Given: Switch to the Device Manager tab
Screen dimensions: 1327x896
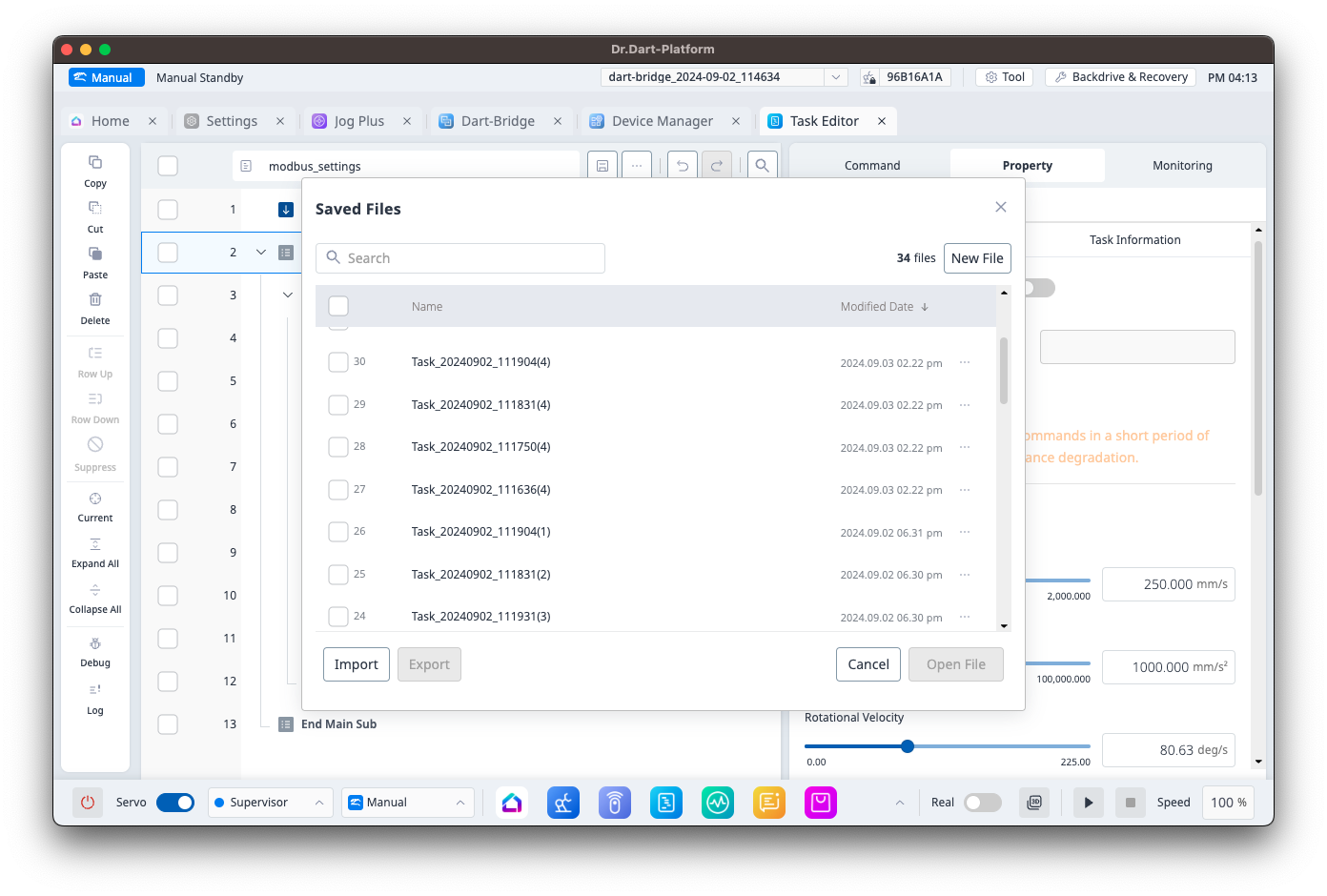Looking at the screenshot, I should (x=663, y=121).
